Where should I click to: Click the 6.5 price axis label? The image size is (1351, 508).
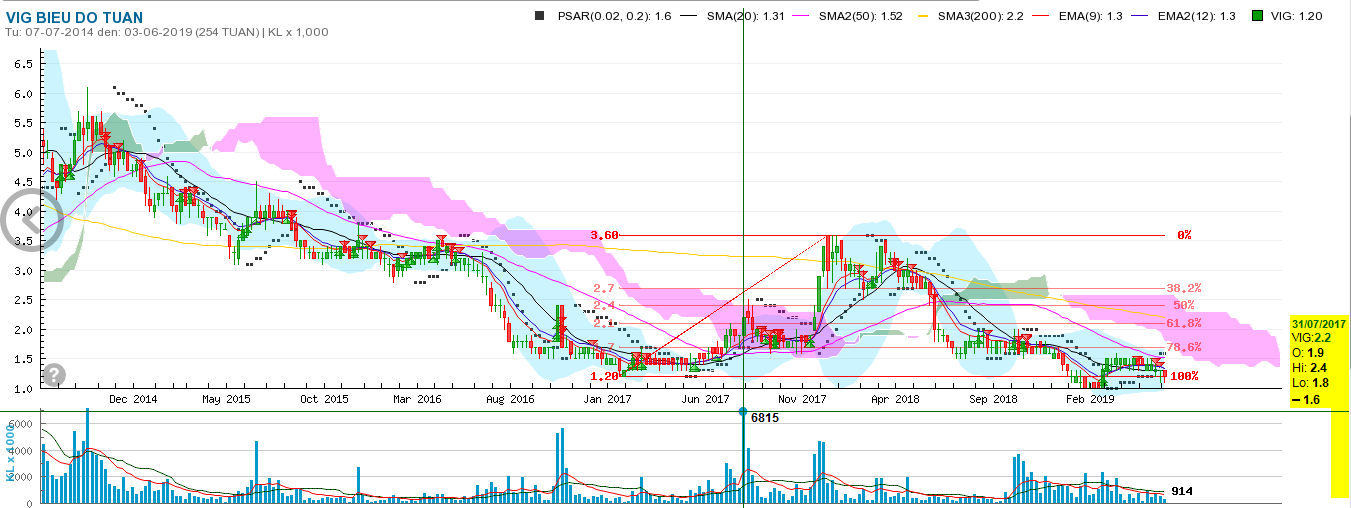pos(22,64)
